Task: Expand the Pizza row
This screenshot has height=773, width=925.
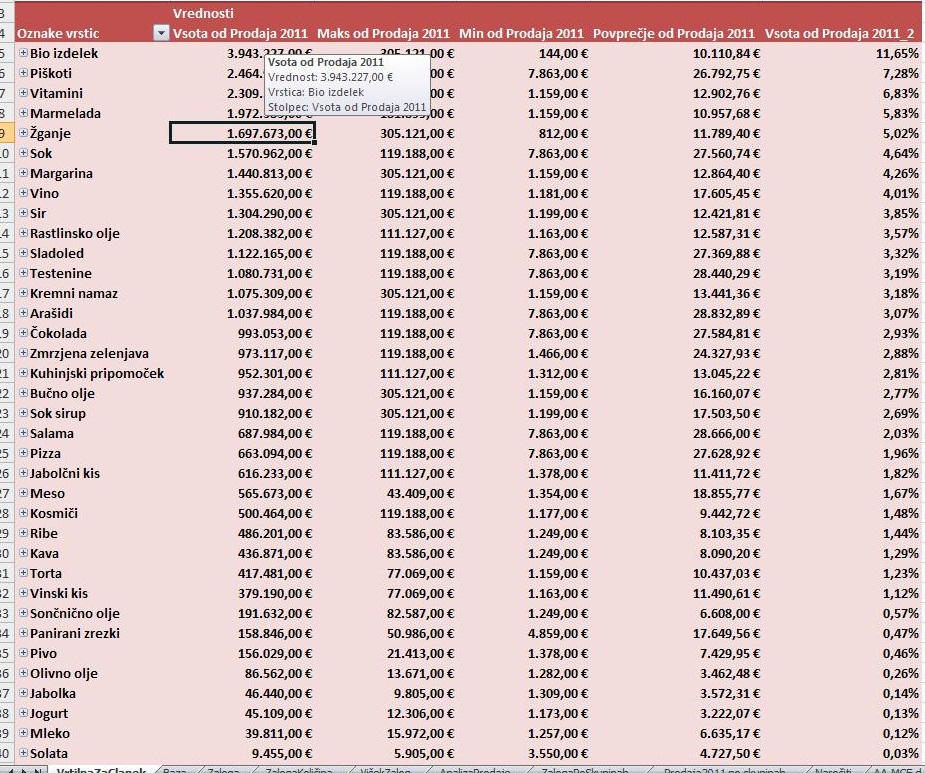Action: coord(23,453)
